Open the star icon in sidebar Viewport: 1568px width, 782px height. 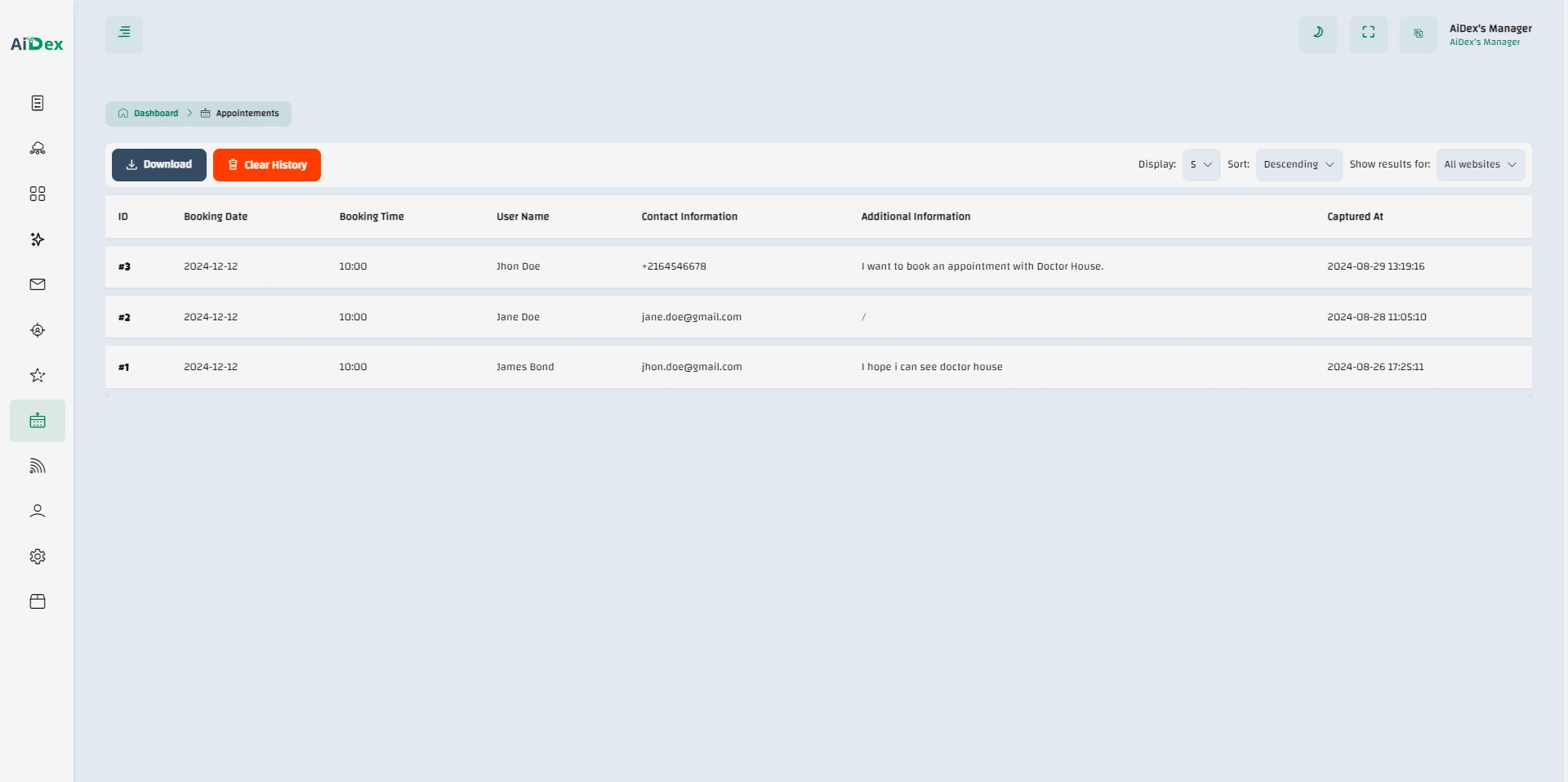38,375
